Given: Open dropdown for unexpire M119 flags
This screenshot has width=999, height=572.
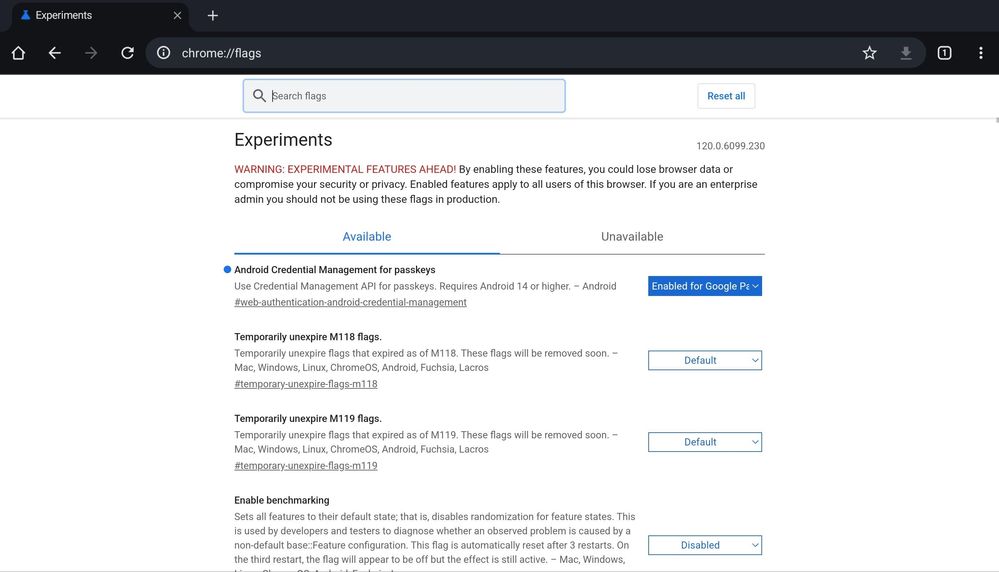Looking at the screenshot, I should pos(705,442).
